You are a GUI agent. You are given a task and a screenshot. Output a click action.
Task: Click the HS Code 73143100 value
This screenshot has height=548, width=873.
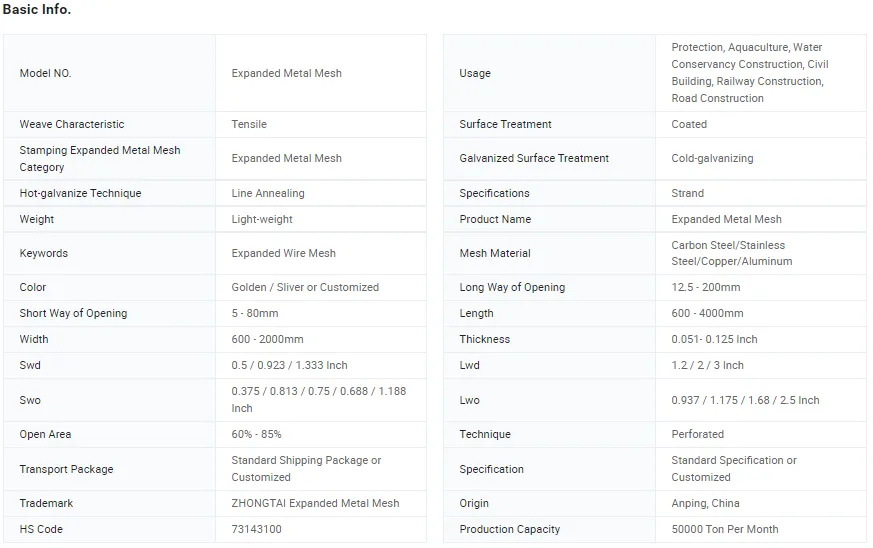point(256,529)
